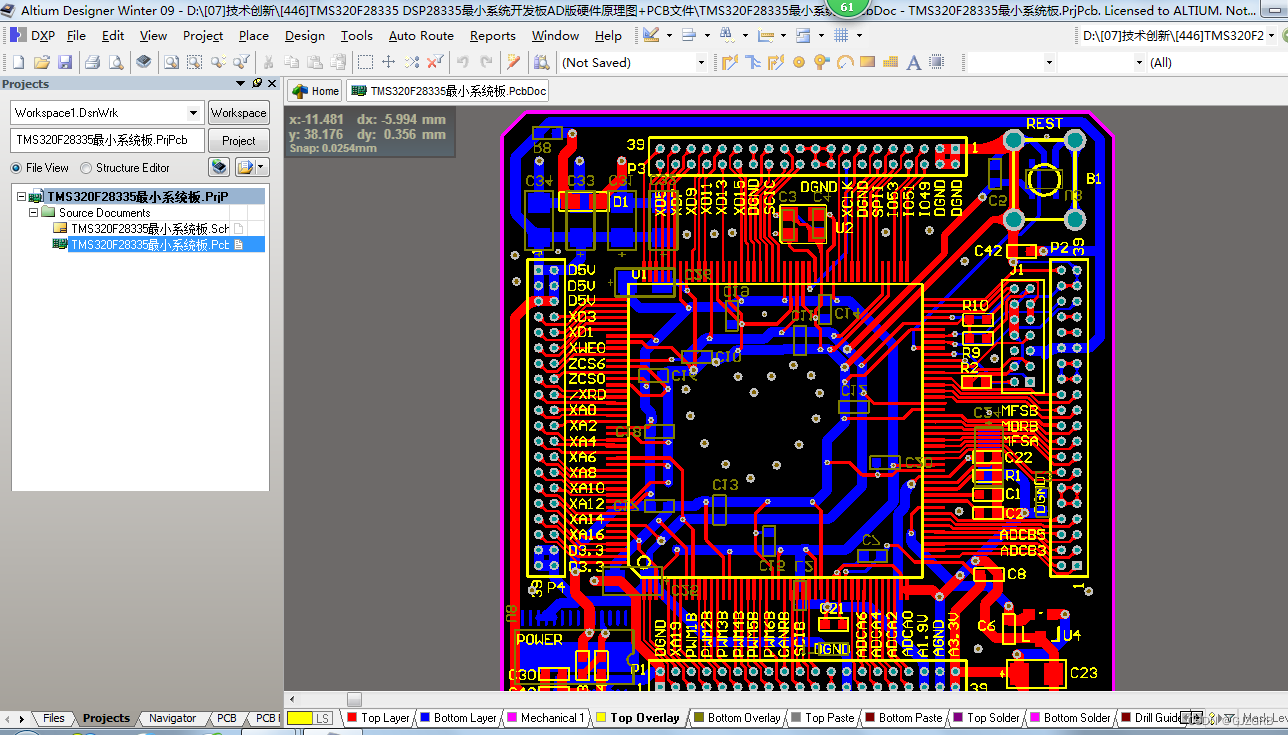Viewport: 1288px width, 735px height.
Task: Open the document path dropdown arrow
Action: [x=1272, y=36]
